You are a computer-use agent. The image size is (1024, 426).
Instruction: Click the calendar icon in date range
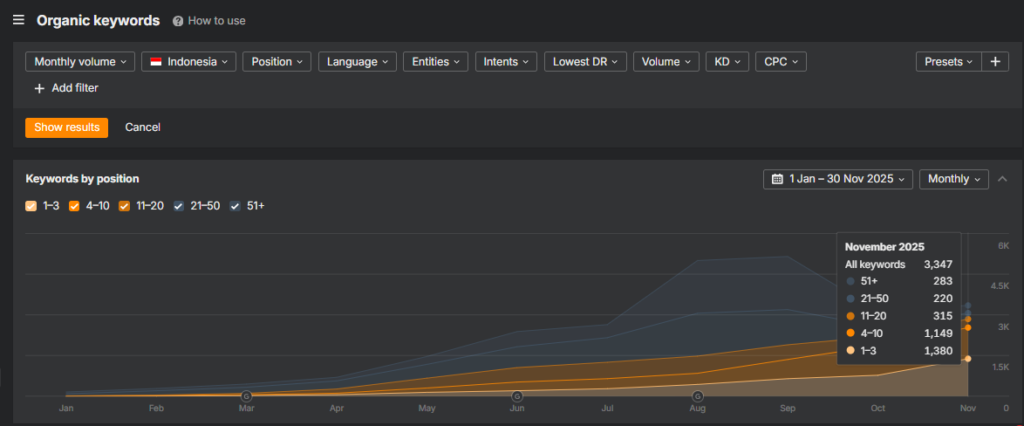click(x=777, y=179)
